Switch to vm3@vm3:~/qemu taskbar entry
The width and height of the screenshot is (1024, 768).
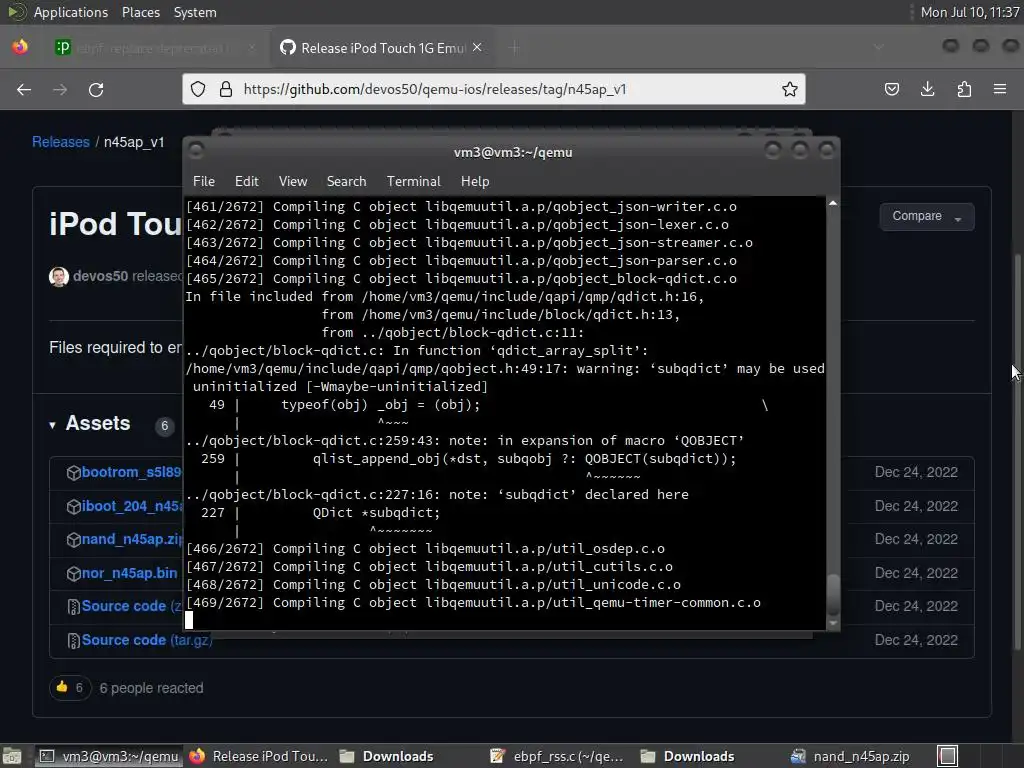[109, 756]
